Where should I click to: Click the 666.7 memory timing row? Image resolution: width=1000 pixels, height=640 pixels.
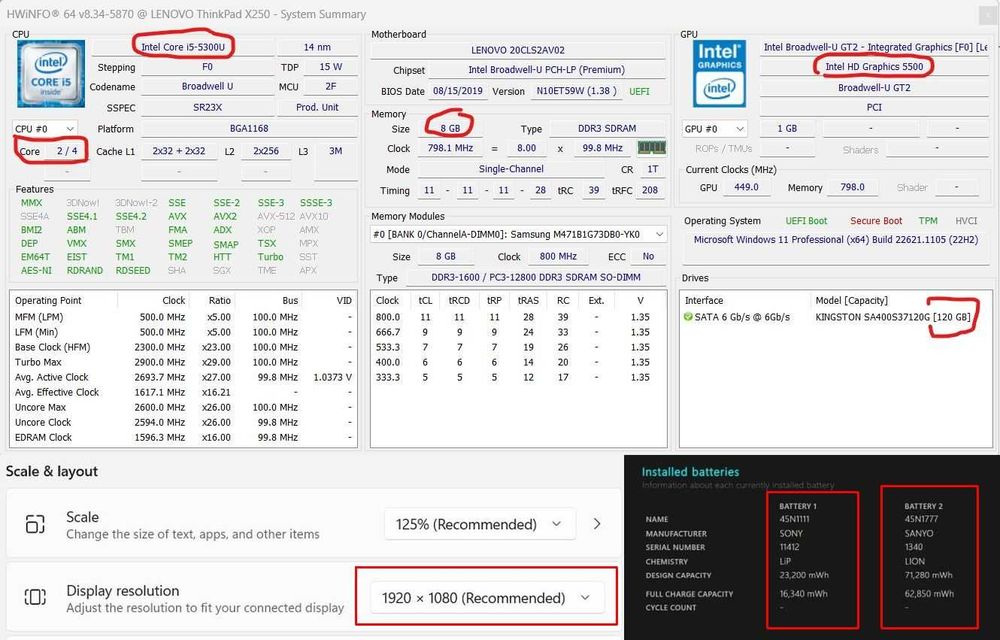(518, 332)
